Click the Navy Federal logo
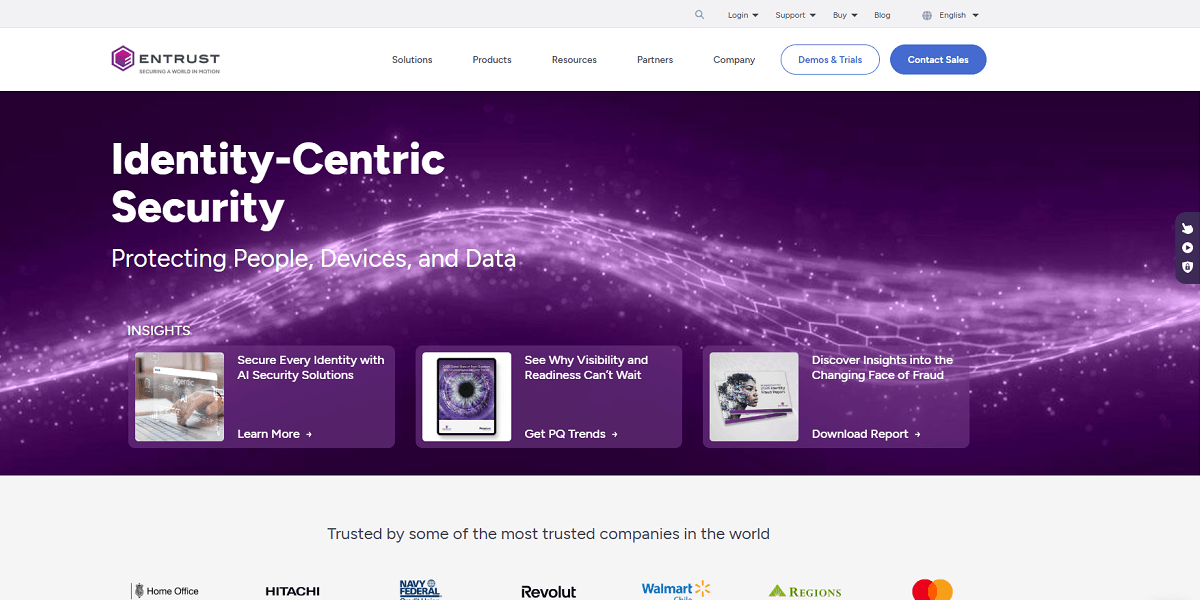The image size is (1200, 600). tap(419, 589)
